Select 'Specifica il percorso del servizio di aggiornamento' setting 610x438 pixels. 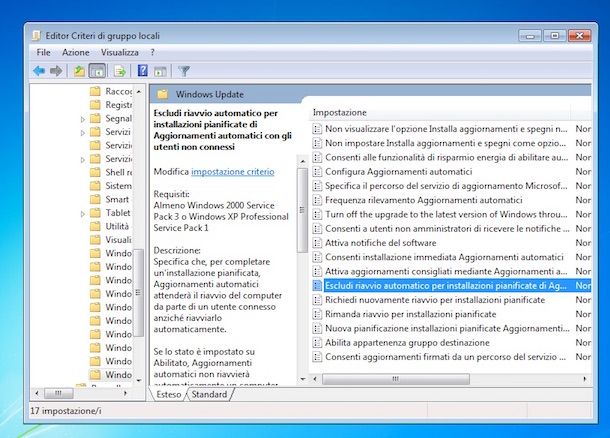tap(446, 186)
